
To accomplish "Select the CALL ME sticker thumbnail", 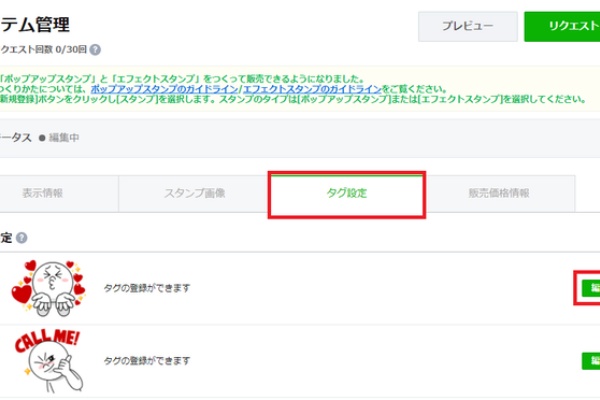I will click(x=48, y=361).
